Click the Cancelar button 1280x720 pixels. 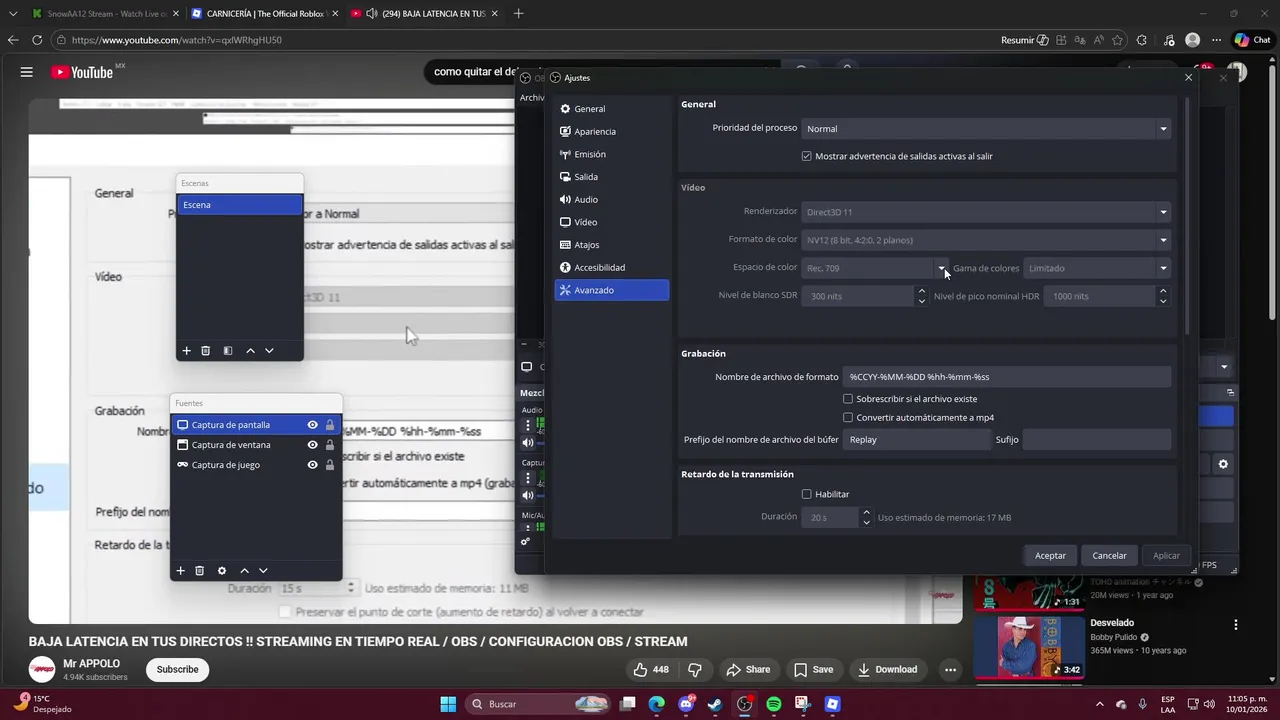click(x=1109, y=555)
